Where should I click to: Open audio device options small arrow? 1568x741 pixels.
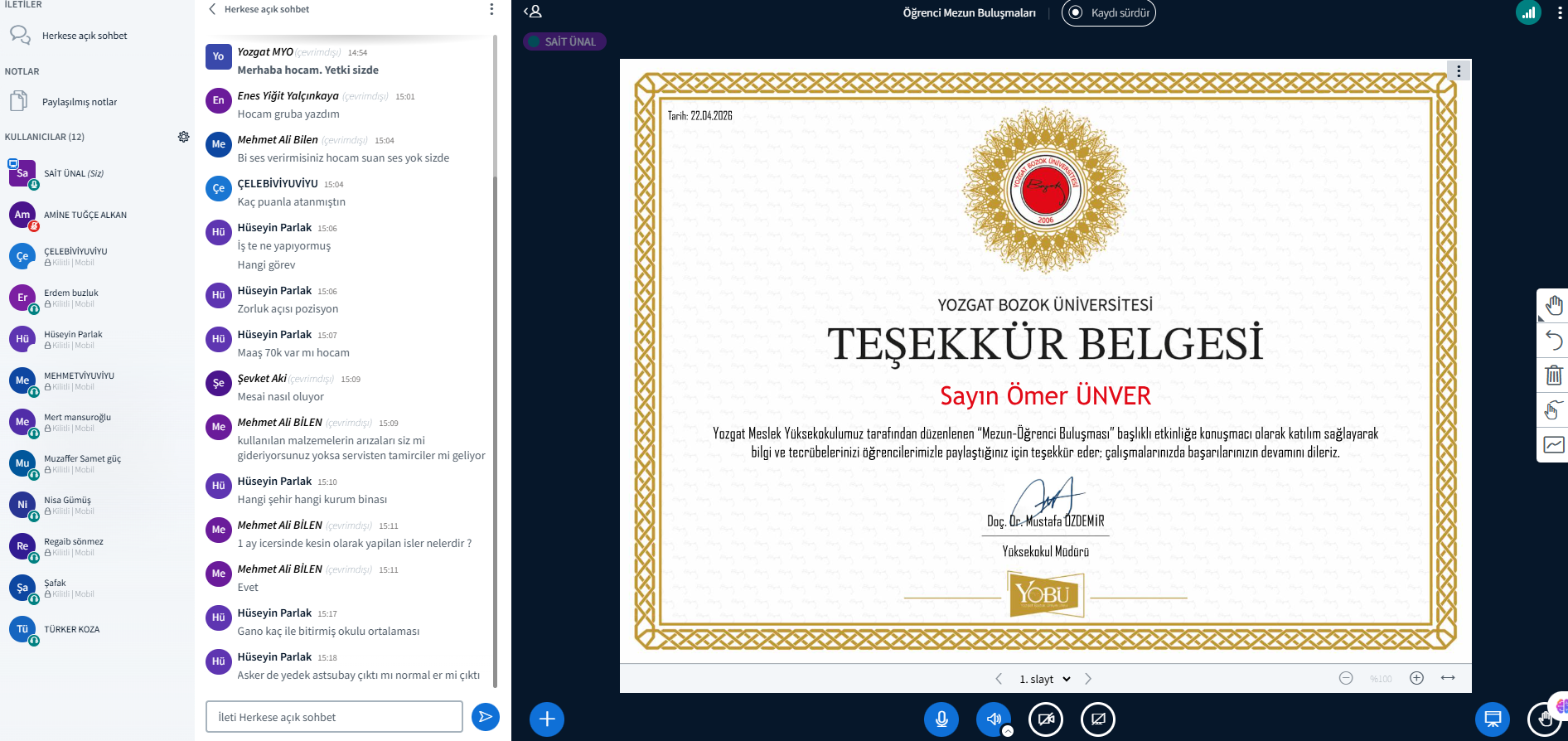tap(1008, 731)
